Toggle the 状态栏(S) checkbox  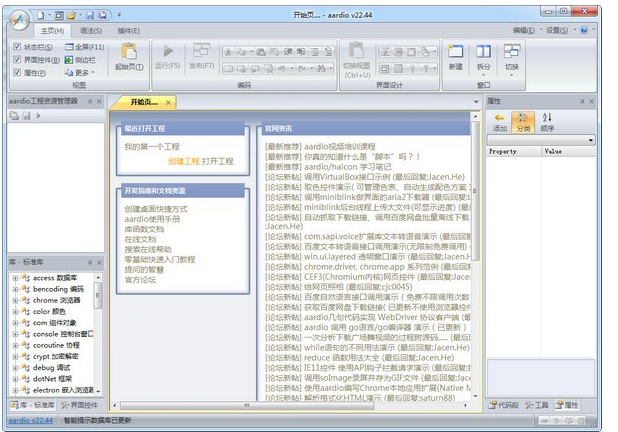tap(17, 47)
